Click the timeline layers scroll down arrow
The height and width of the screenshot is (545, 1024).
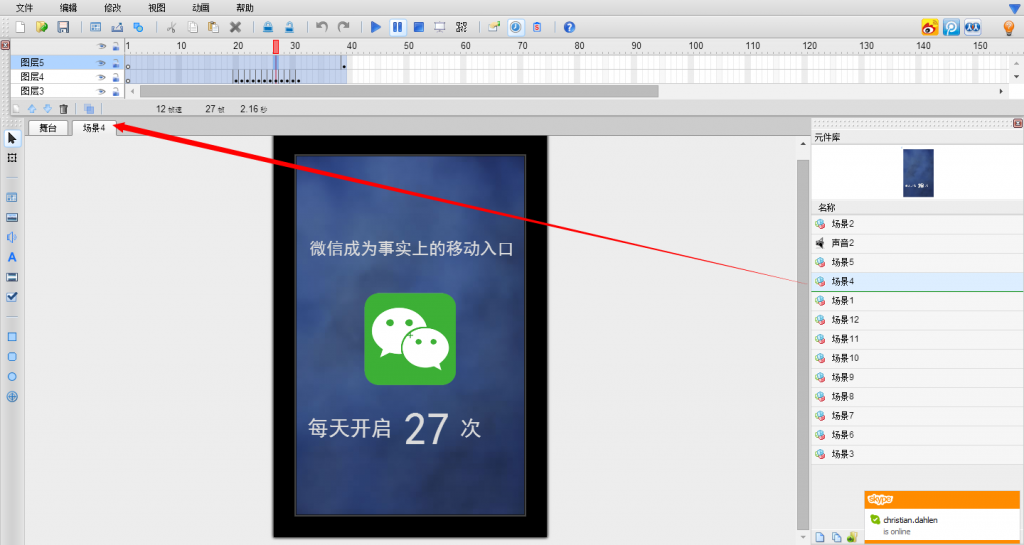tap(1016, 77)
